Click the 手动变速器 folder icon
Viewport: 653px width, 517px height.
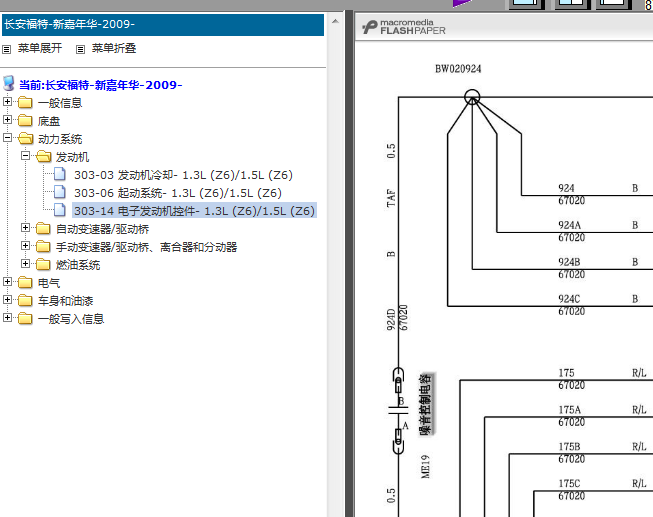coord(43,246)
